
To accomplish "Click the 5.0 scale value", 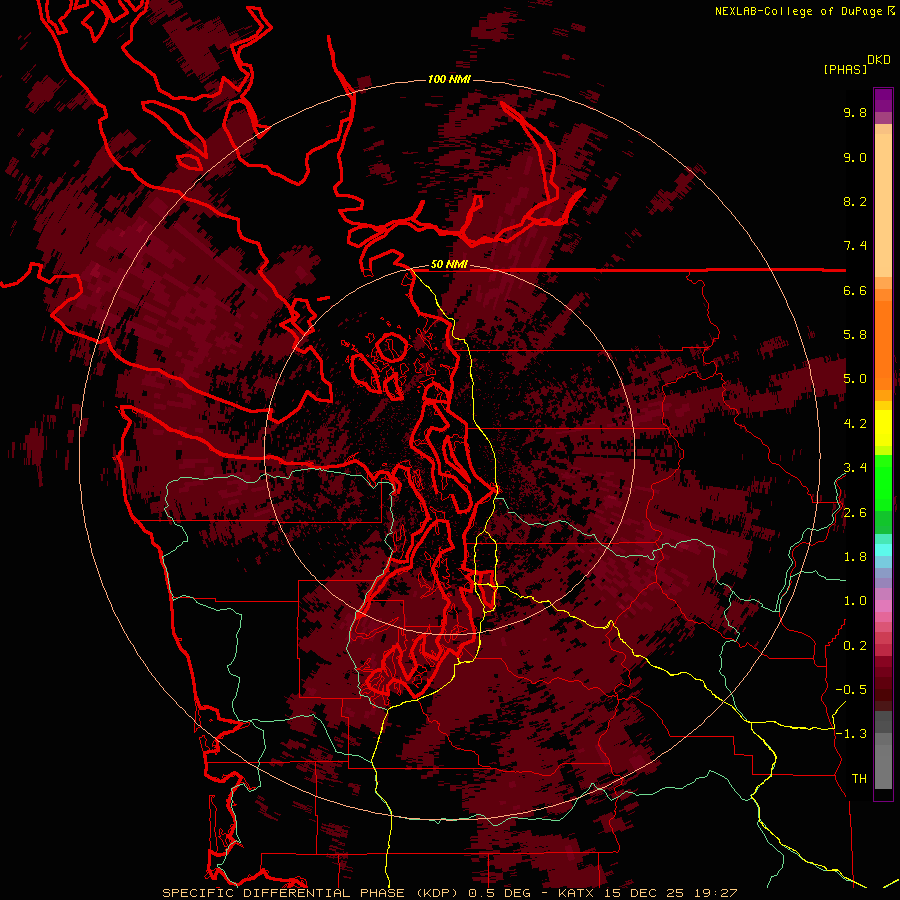I will coord(855,379).
